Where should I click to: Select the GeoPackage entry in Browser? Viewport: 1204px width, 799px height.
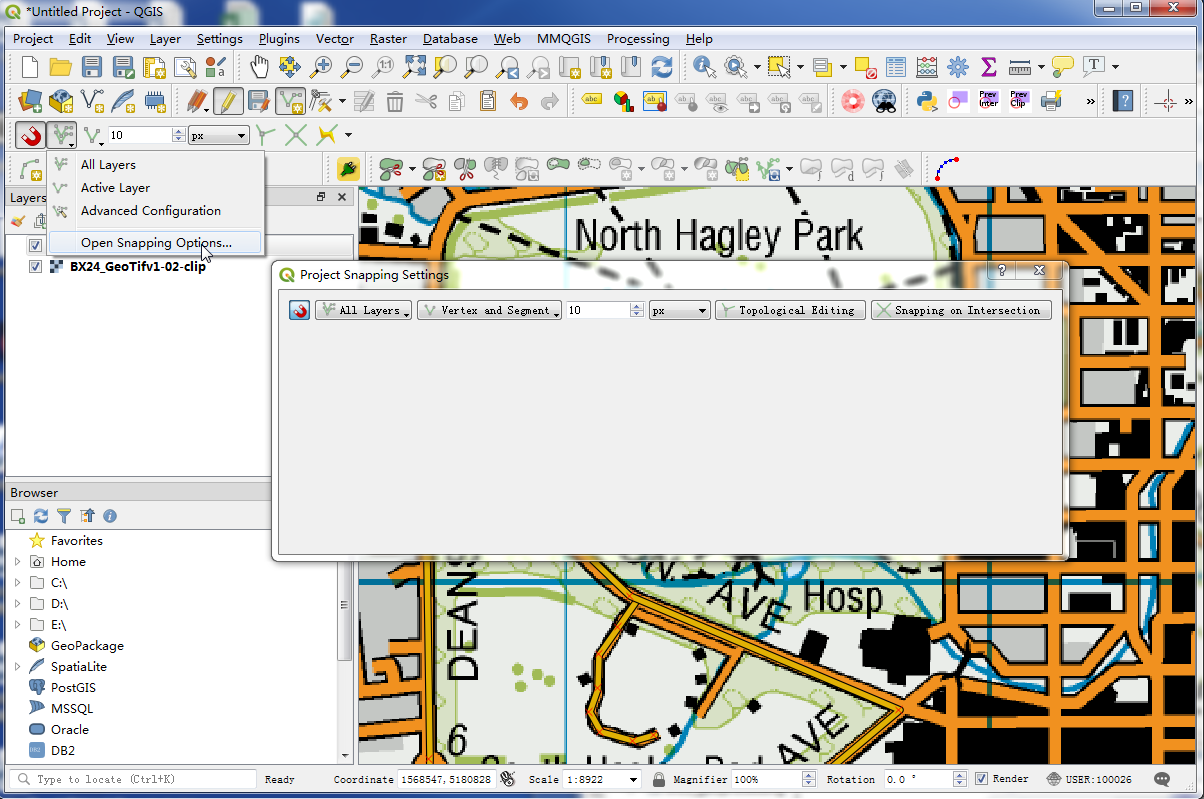(87, 646)
